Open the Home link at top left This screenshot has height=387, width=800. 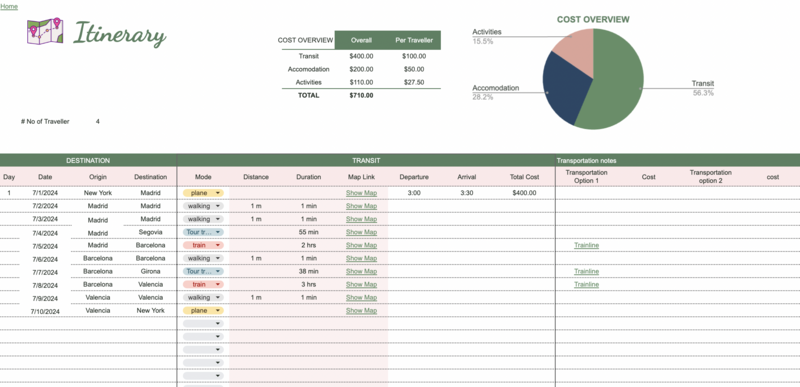coord(9,7)
